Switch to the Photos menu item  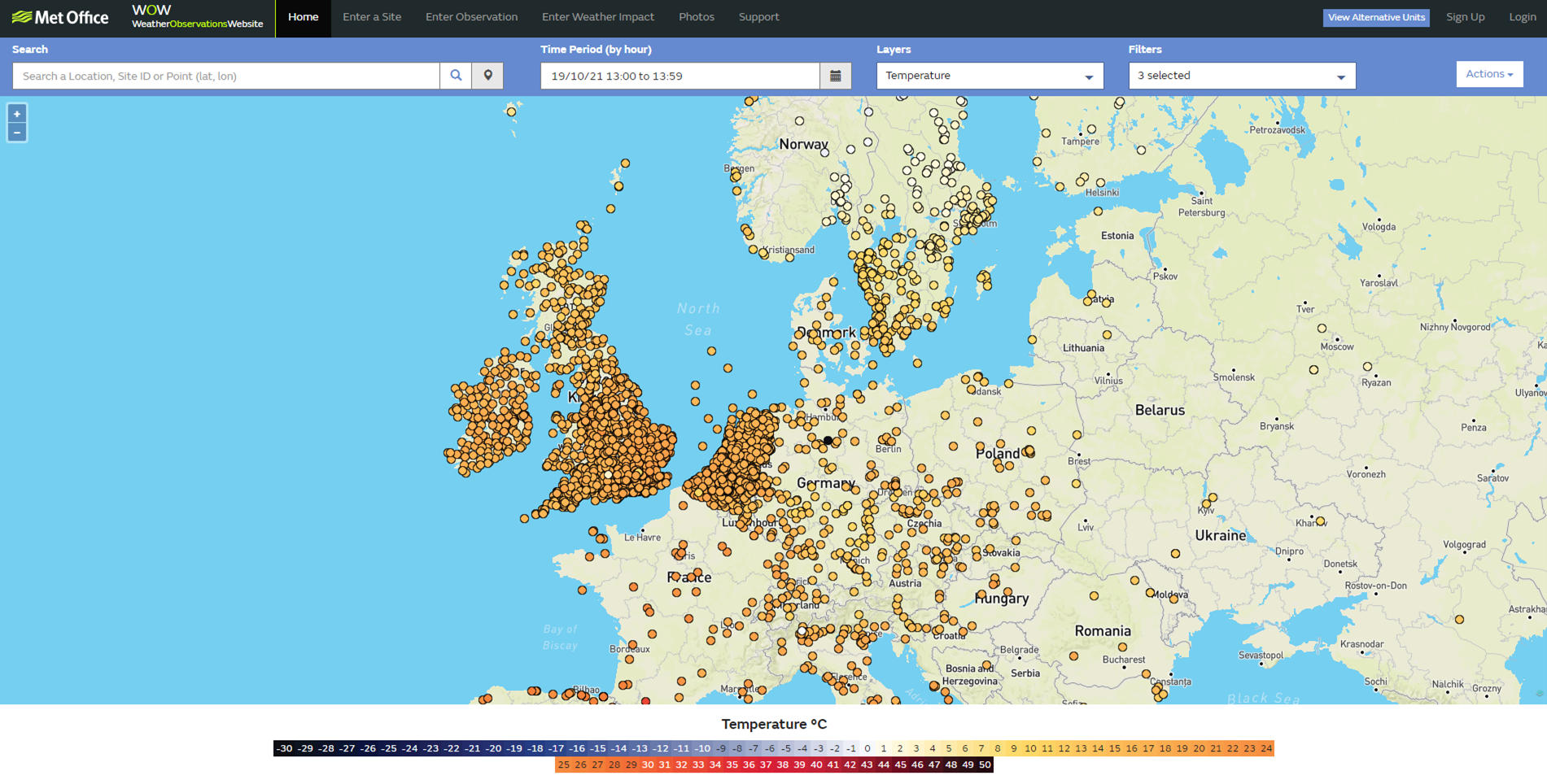[x=697, y=16]
